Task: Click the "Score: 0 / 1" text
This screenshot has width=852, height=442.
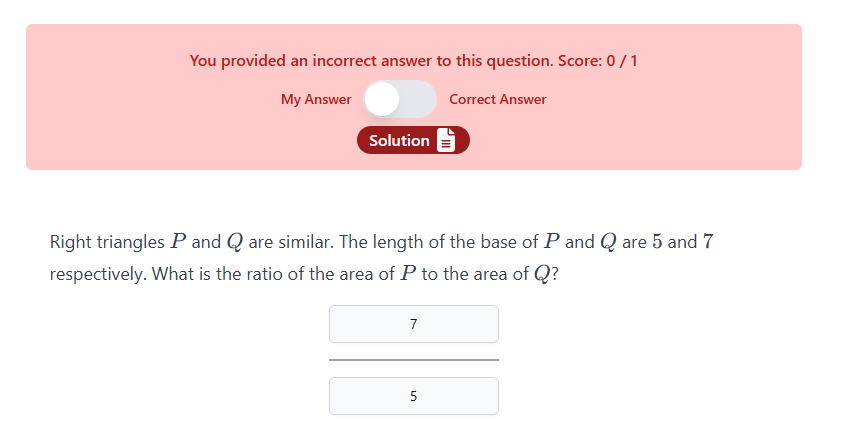Action: (597, 61)
